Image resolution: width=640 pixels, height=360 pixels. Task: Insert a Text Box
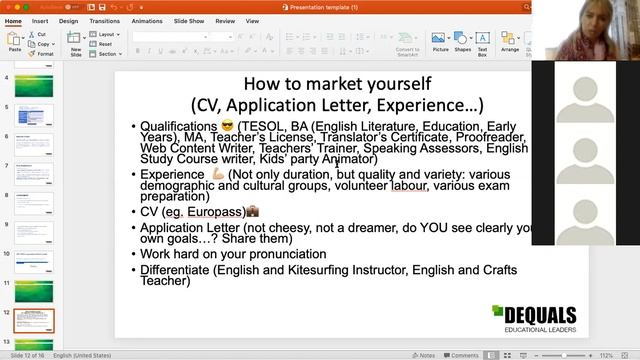[x=482, y=44]
